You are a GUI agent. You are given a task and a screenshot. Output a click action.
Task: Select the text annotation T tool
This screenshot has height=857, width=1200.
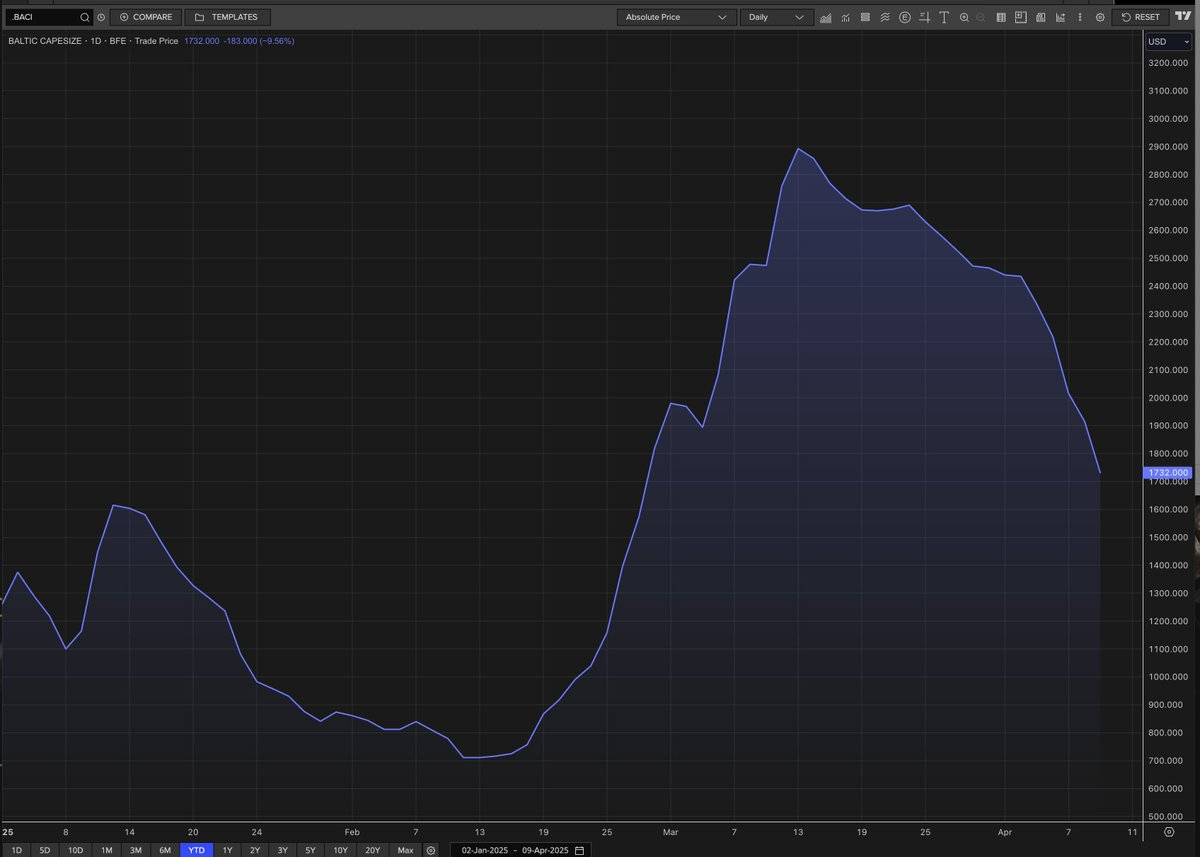[944, 17]
